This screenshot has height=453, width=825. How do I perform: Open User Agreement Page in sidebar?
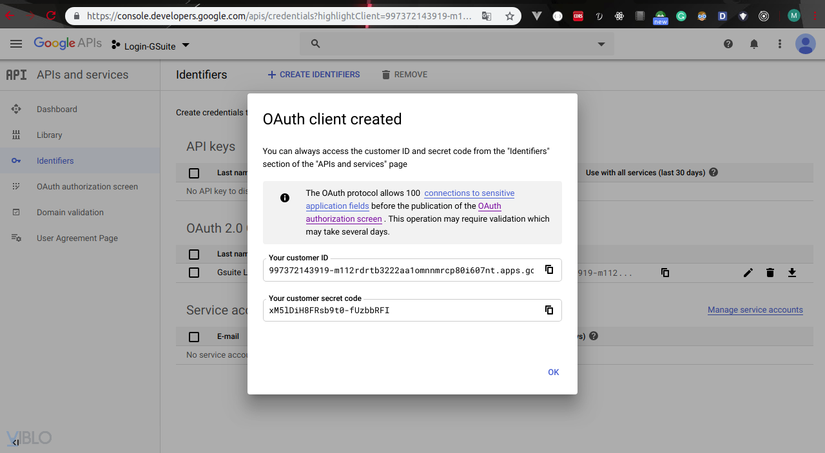click(77, 238)
